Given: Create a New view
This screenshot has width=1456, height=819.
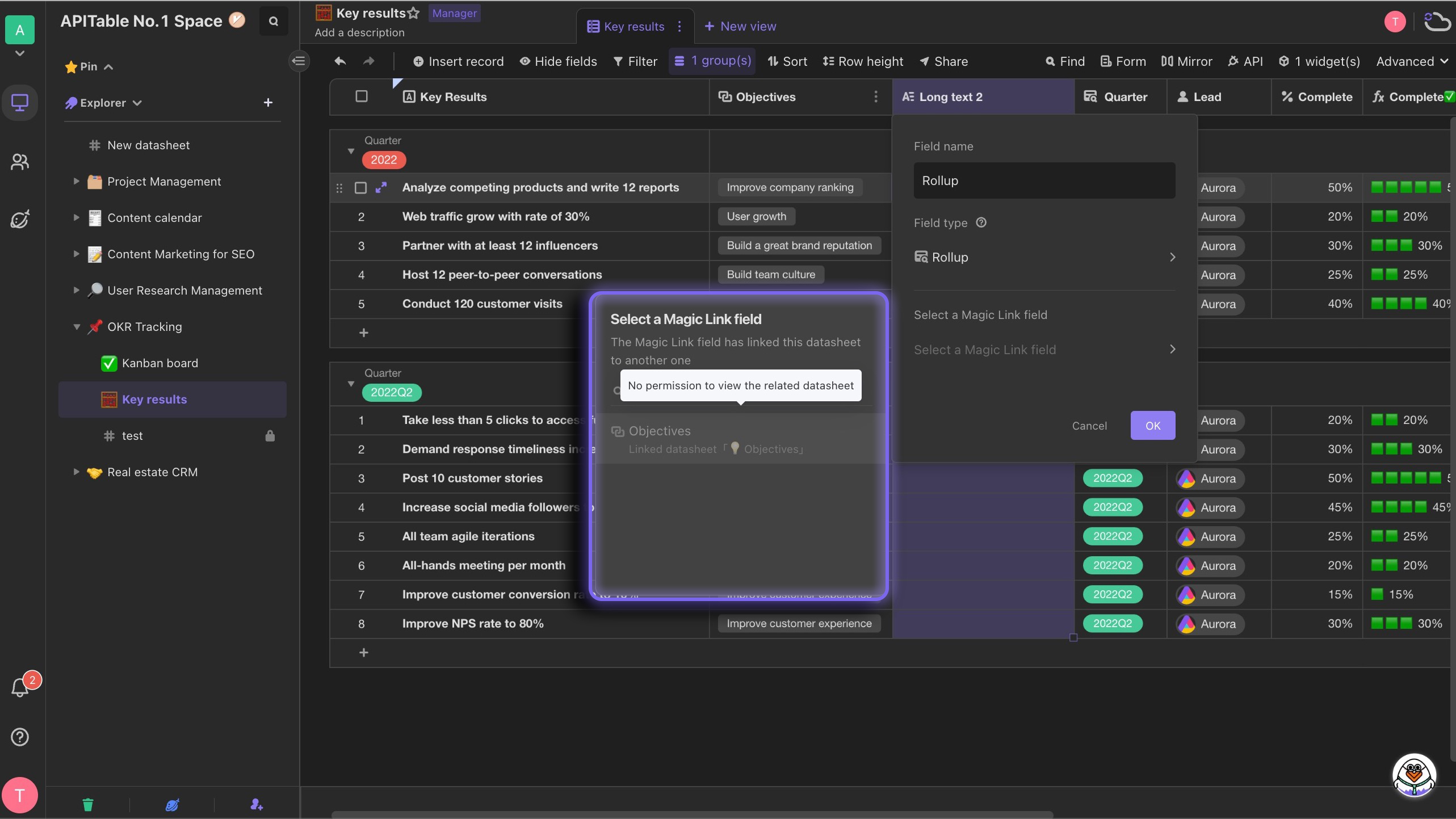Looking at the screenshot, I should (x=740, y=26).
